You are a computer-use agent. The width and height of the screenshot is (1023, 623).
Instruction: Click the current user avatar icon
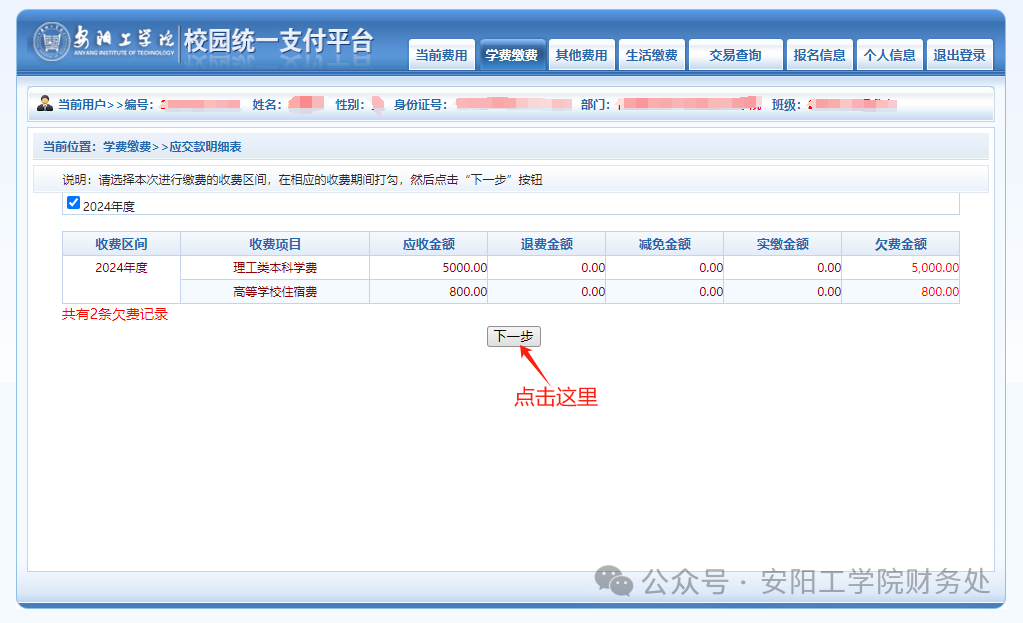(x=45, y=104)
